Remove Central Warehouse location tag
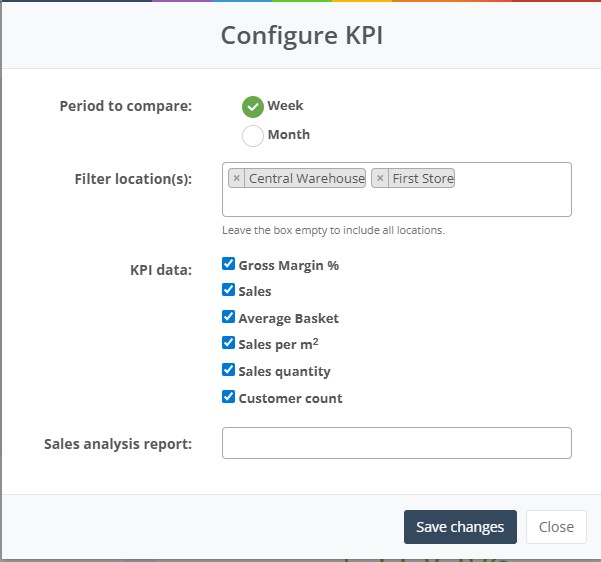This screenshot has height=562, width=601. tap(236, 178)
